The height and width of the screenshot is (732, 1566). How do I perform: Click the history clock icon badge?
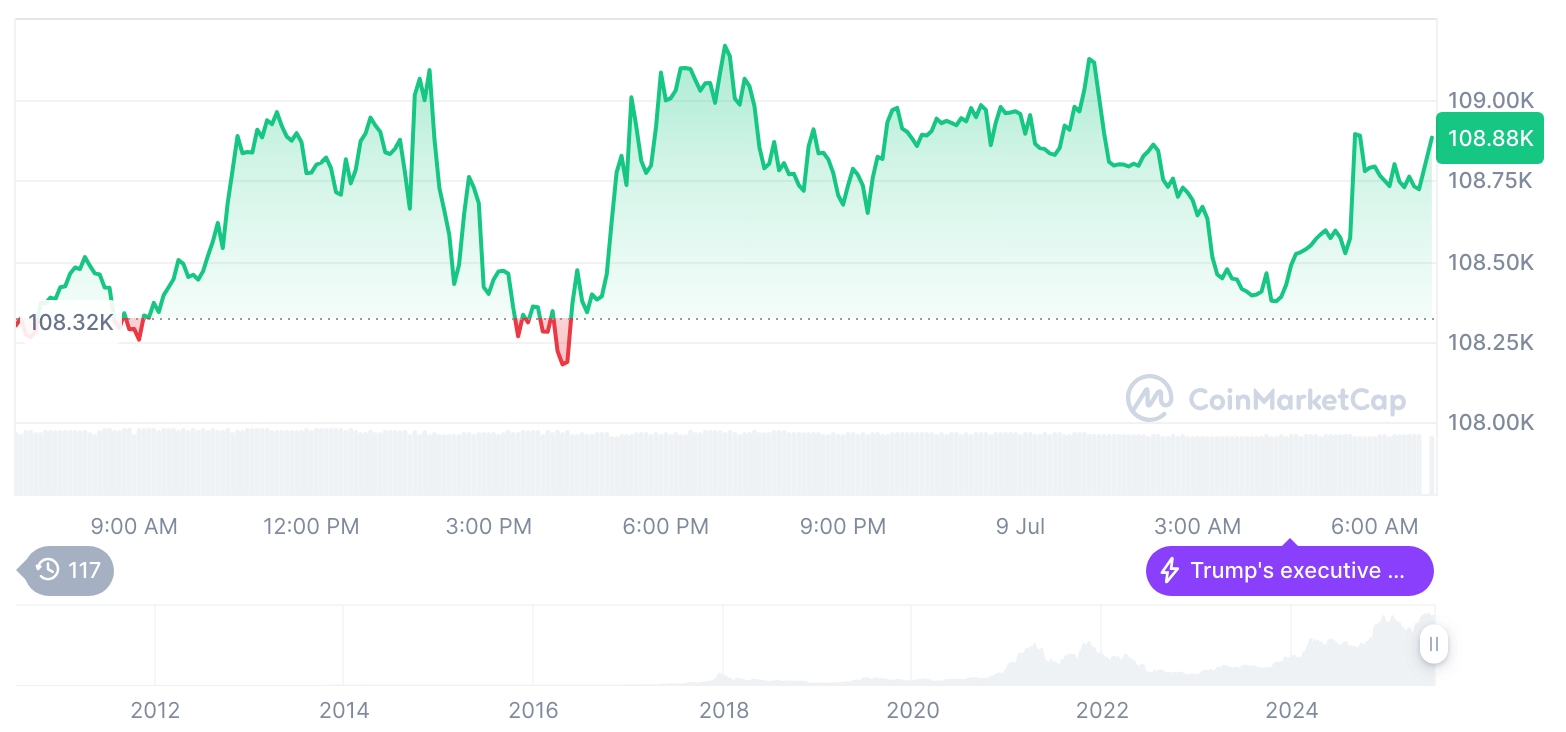(x=48, y=571)
